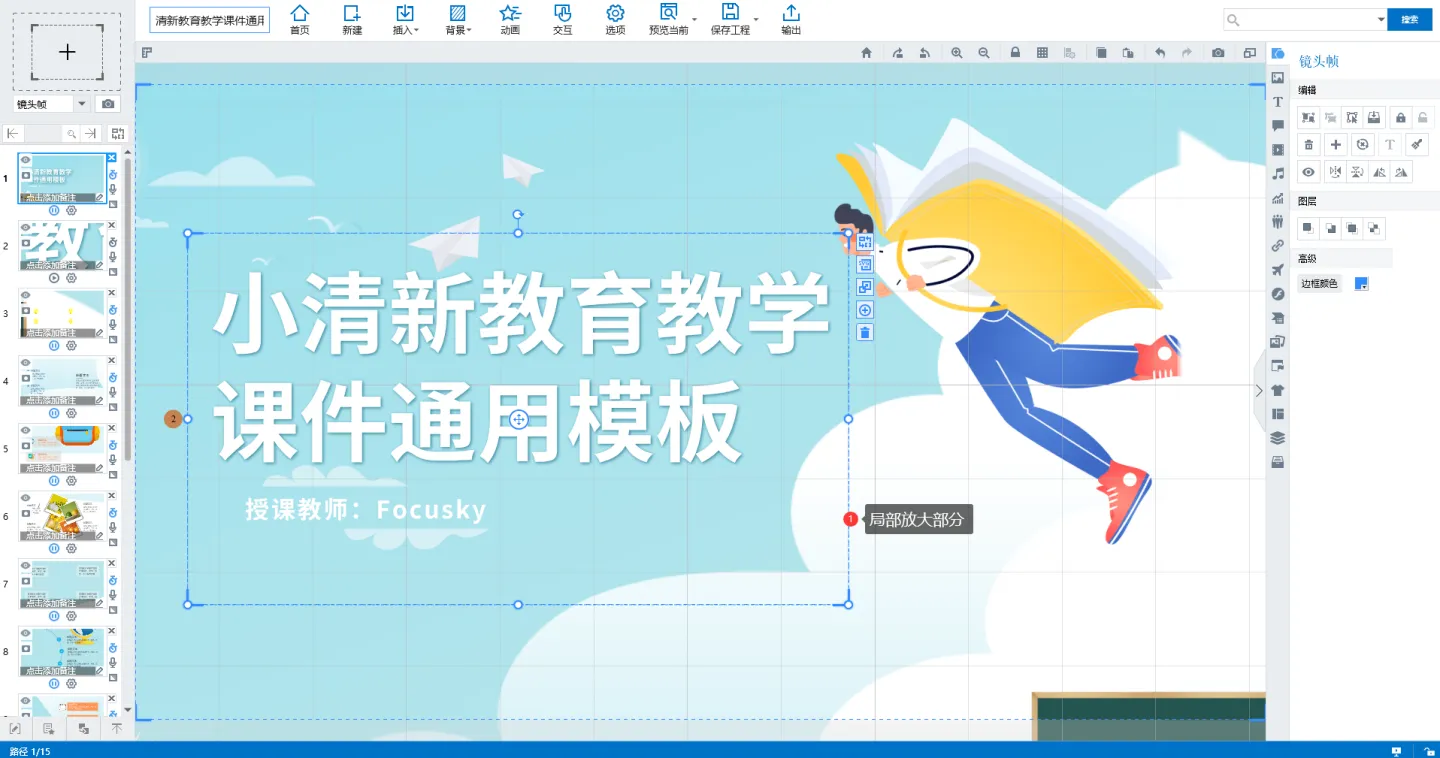Select the hyperlink tool in sidebar

1278,246
